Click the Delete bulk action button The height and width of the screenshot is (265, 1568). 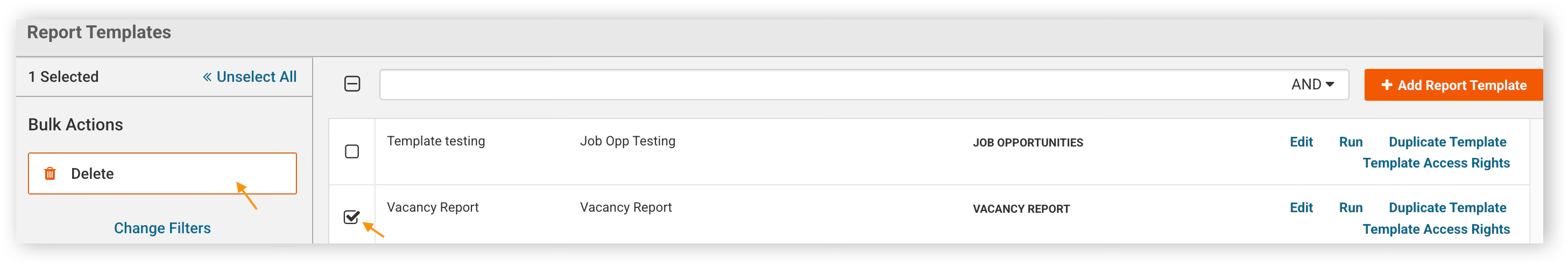tap(162, 173)
